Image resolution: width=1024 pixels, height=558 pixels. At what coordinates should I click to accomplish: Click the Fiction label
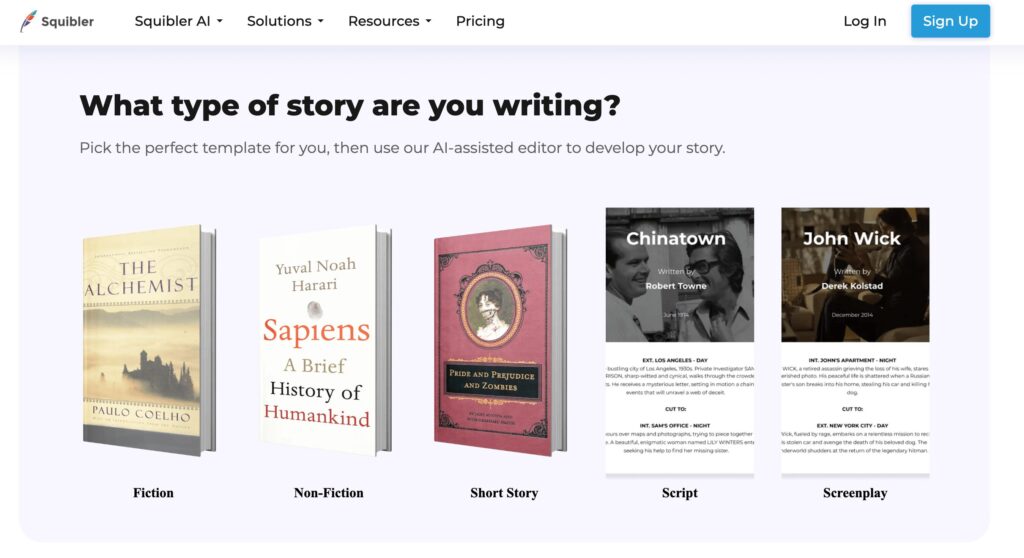click(153, 493)
